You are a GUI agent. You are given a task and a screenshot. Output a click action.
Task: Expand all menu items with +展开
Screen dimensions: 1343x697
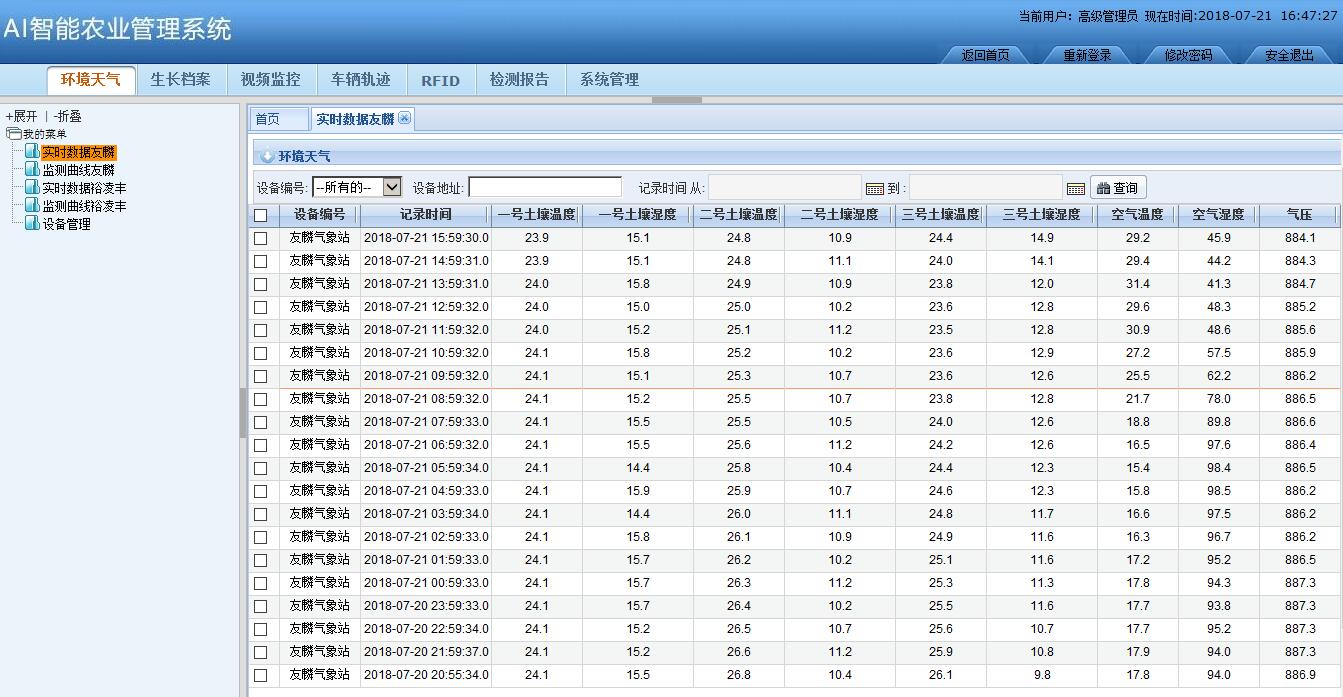(21, 117)
